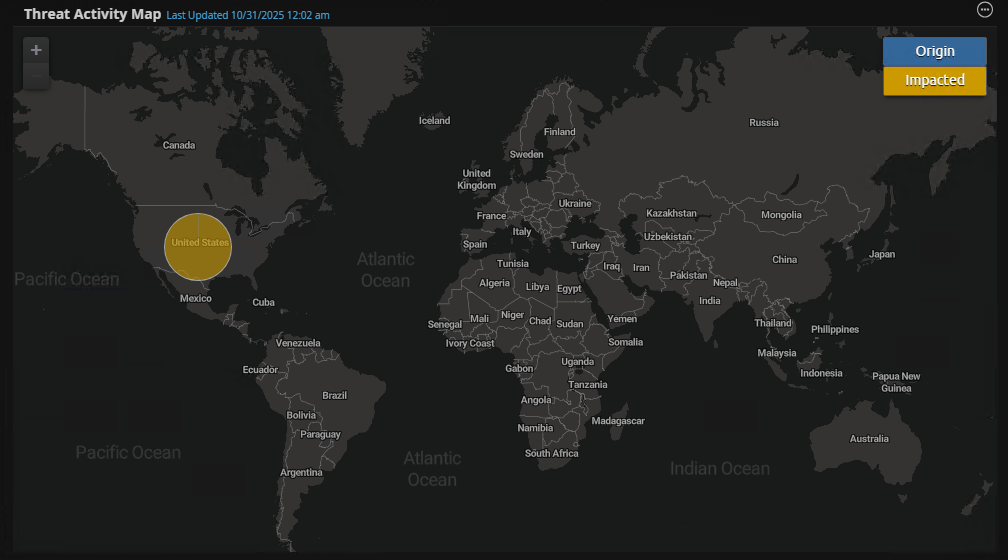Choose South Africa on the map

click(551, 454)
